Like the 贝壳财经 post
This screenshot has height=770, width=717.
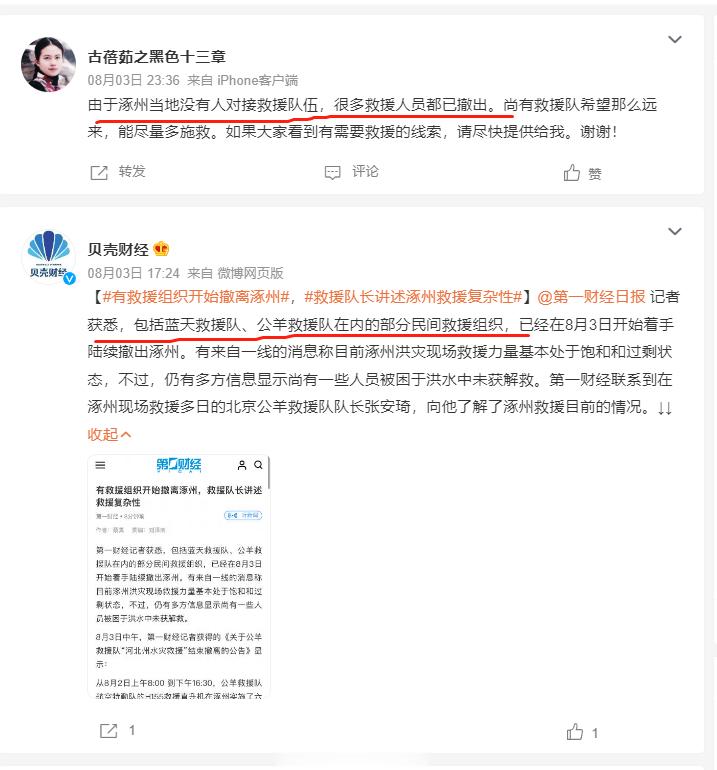tap(575, 732)
